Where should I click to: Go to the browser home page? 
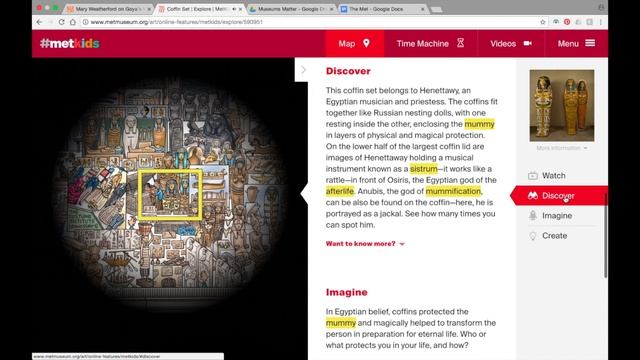[x=73, y=22]
